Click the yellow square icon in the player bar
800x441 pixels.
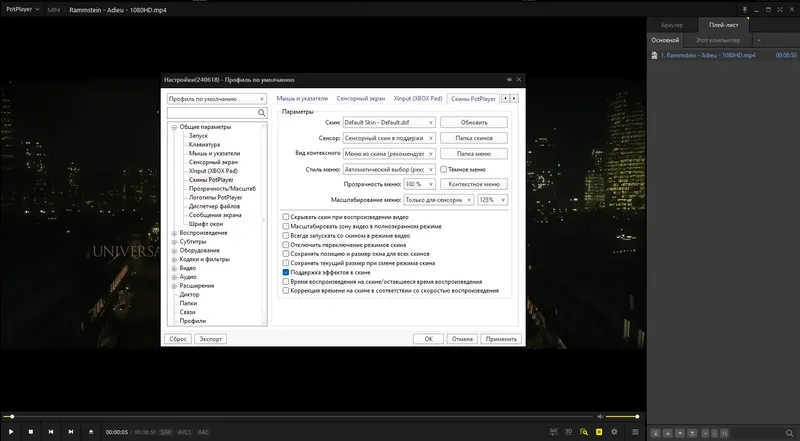(x=599, y=432)
